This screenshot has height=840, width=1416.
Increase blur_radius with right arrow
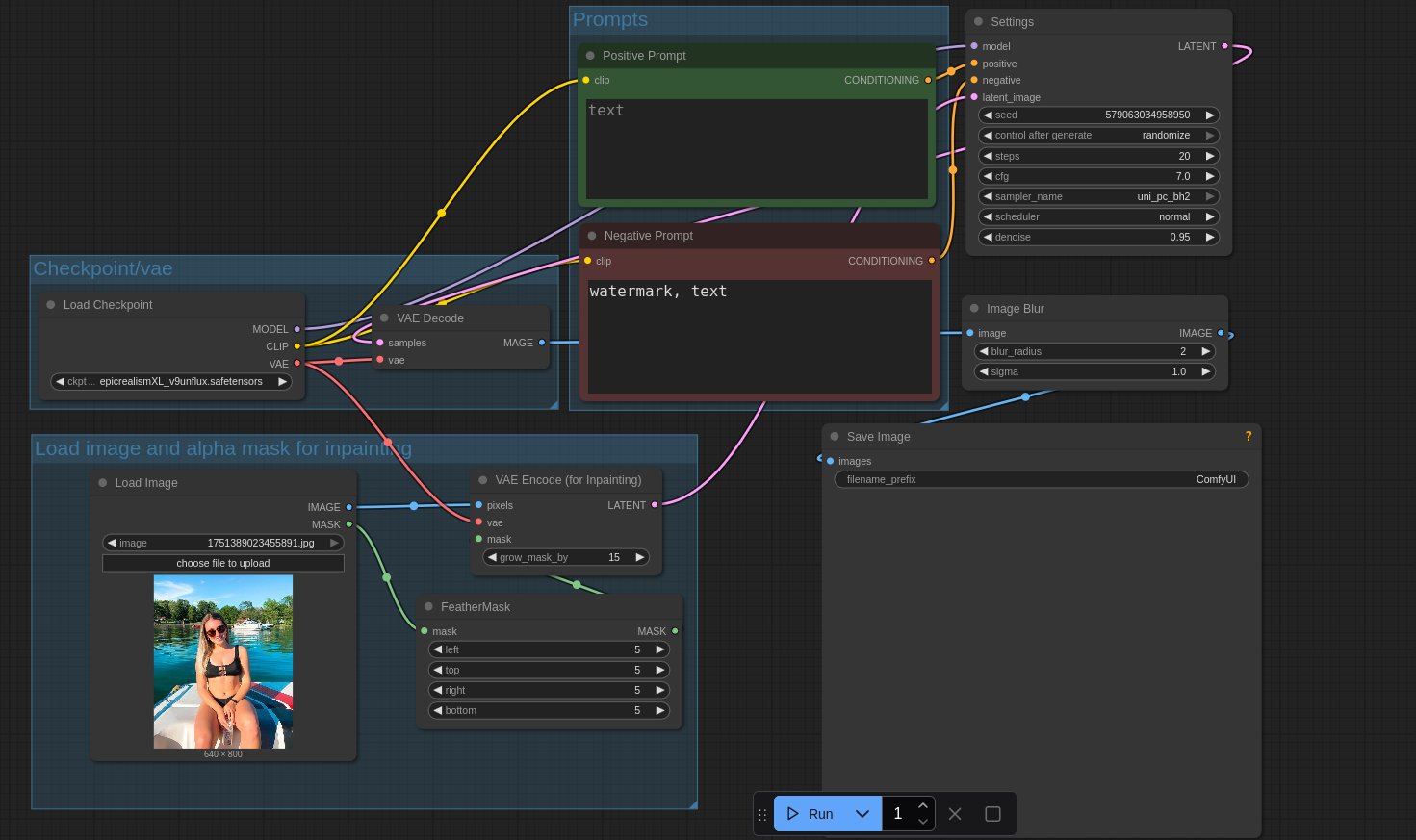(x=1206, y=351)
